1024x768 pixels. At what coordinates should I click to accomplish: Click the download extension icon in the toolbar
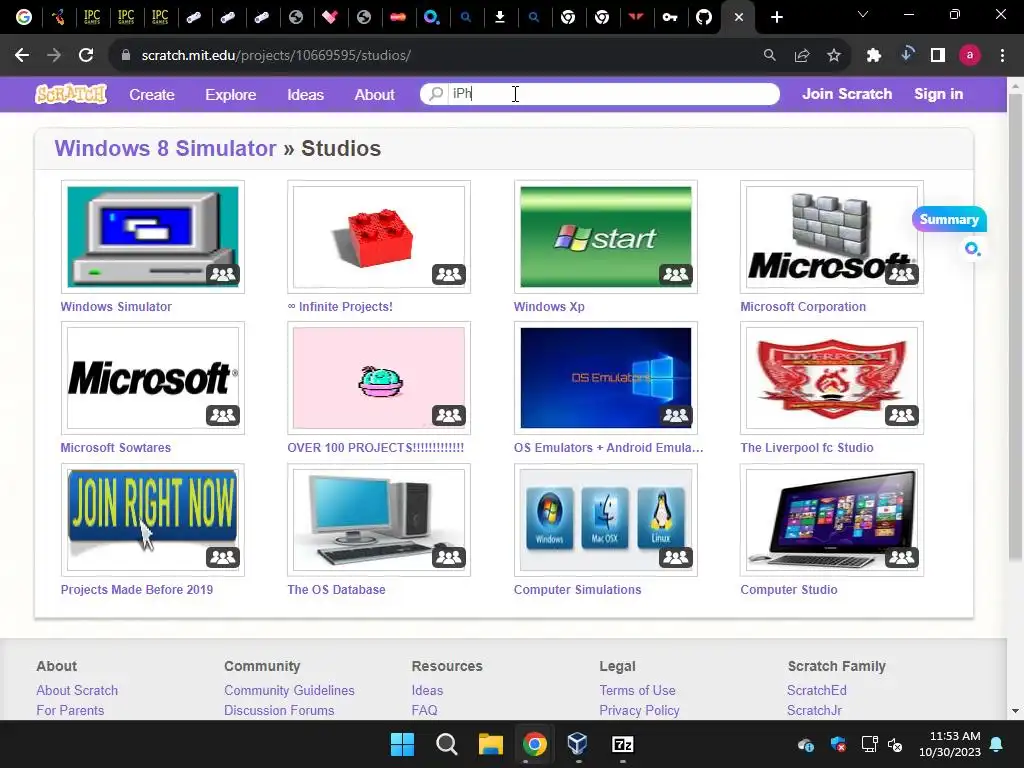tap(906, 55)
